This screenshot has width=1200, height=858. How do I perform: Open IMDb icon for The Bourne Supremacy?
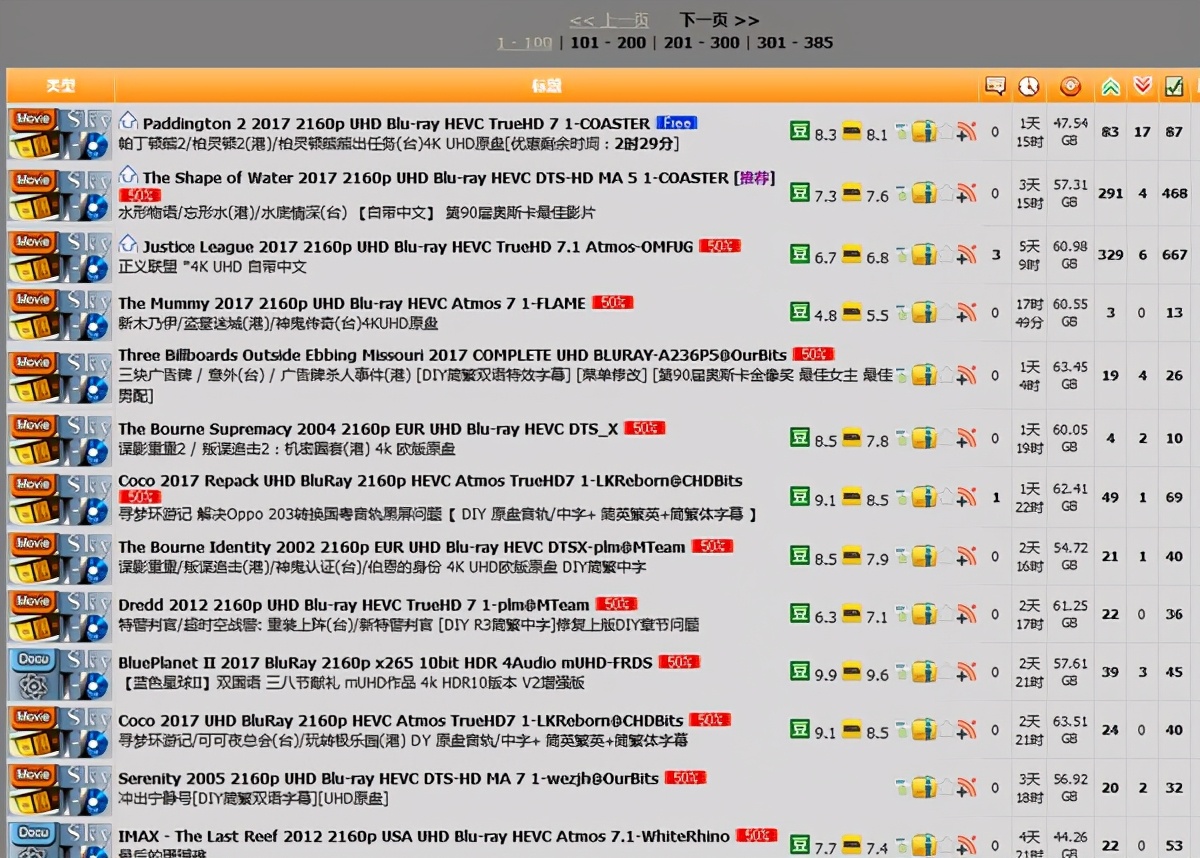tap(851, 437)
